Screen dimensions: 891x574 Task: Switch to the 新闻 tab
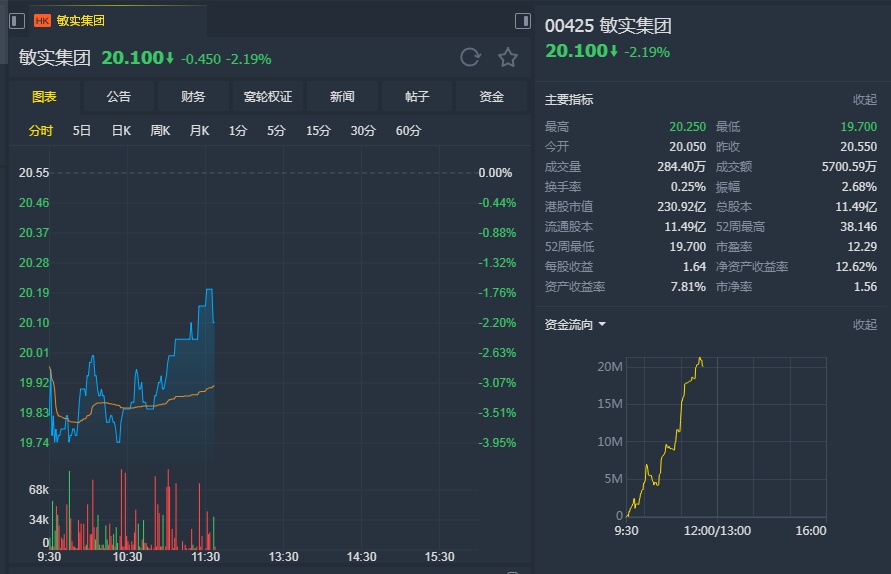pos(342,97)
